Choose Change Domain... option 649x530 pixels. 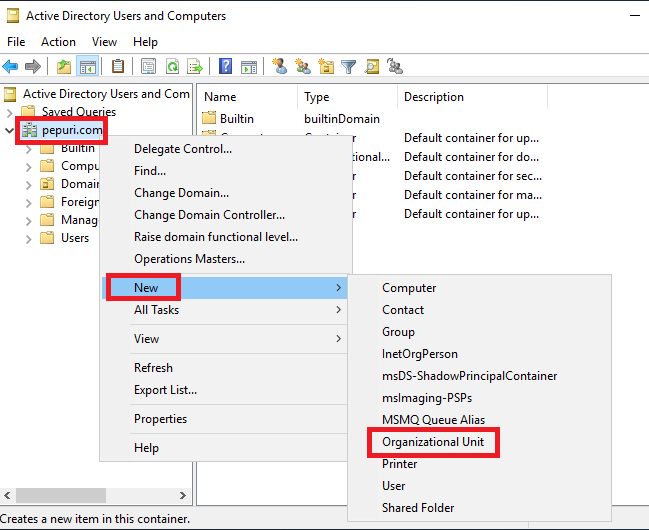pos(225,193)
